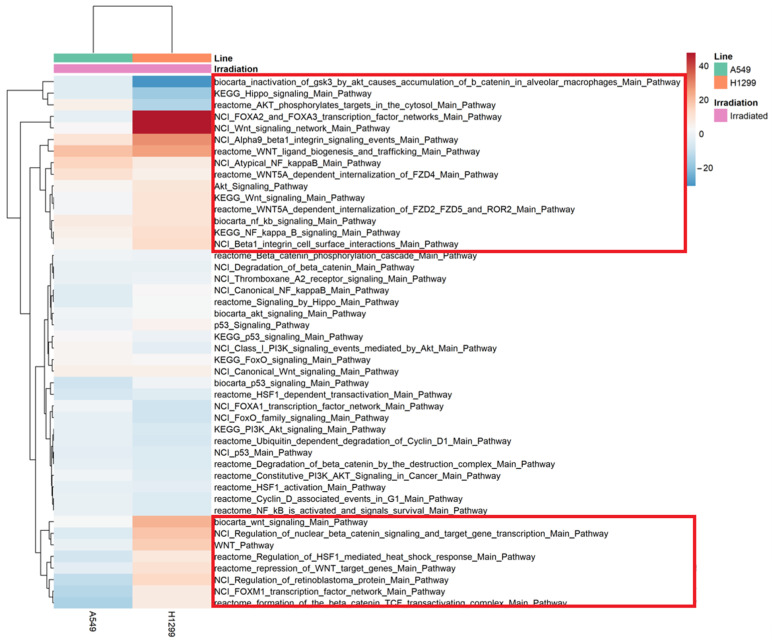The image size is (772, 642).
Task: Select the NCI_Wnt_signaling_network_Main_Pathway label
Action: click(302, 128)
